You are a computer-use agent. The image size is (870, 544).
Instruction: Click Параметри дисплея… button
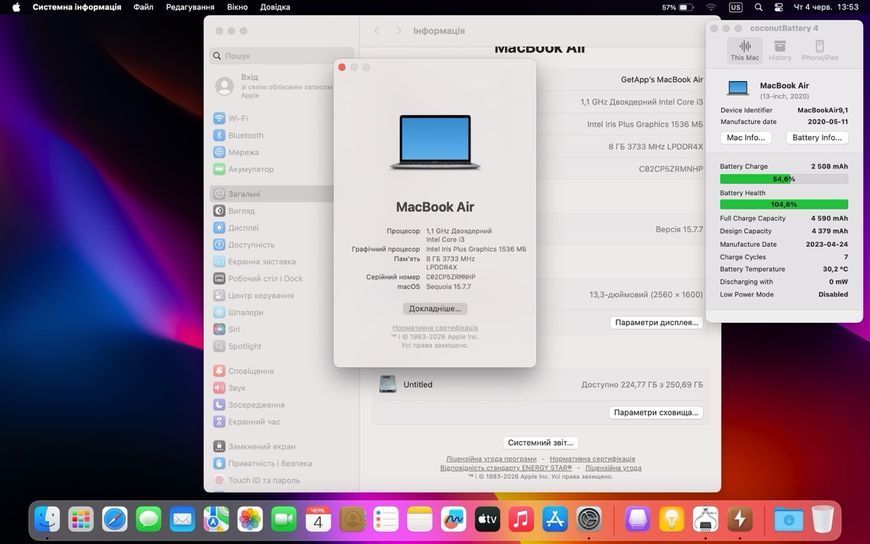coord(656,323)
